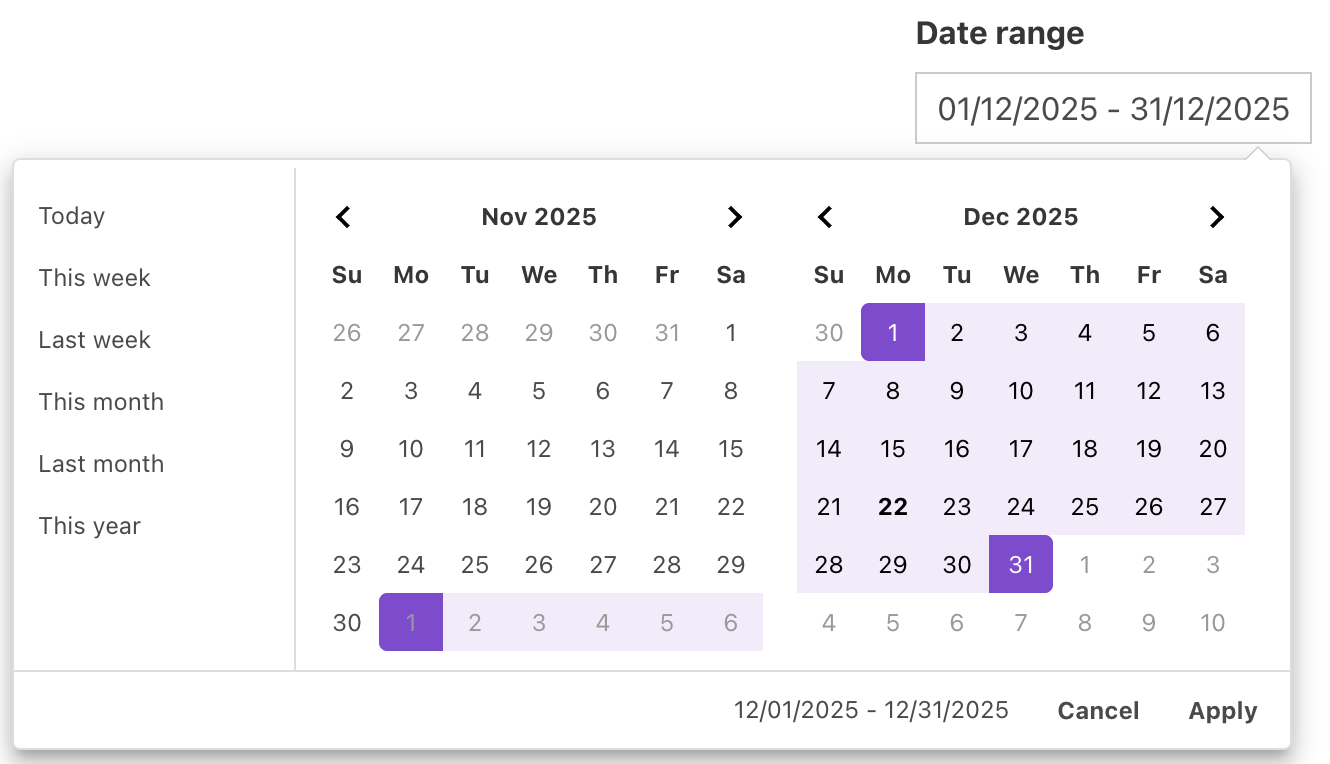Pick the Last week preset range
This screenshot has width=1330, height=764.
point(95,340)
